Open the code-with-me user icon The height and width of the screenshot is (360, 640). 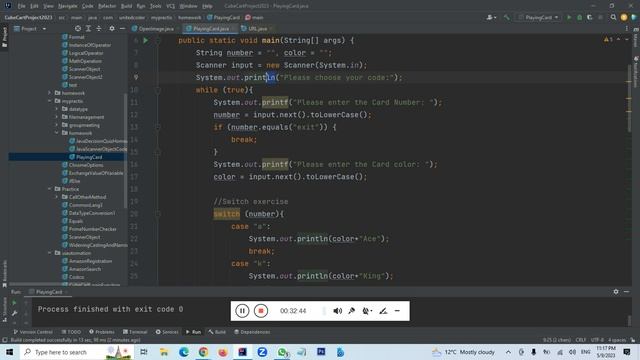pyautogui.click(x=491, y=18)
